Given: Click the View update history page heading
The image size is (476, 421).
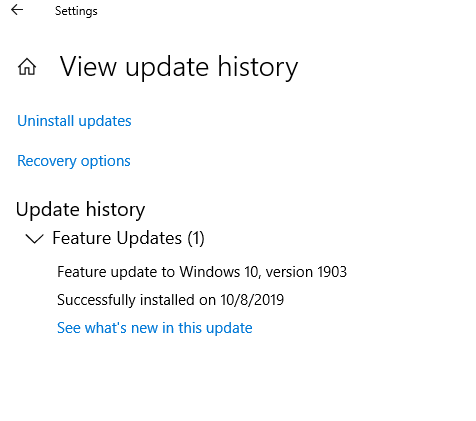Looking at the screenshot, I should coord(179,68).
